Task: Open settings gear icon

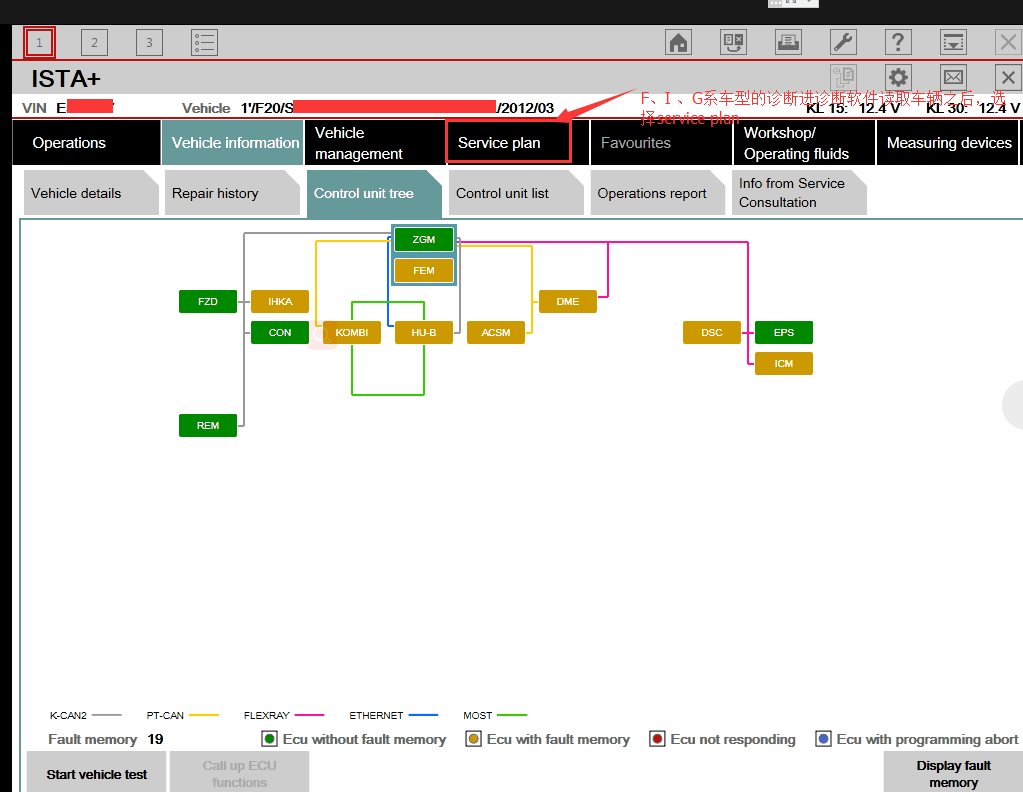Action: click(898, 78)
